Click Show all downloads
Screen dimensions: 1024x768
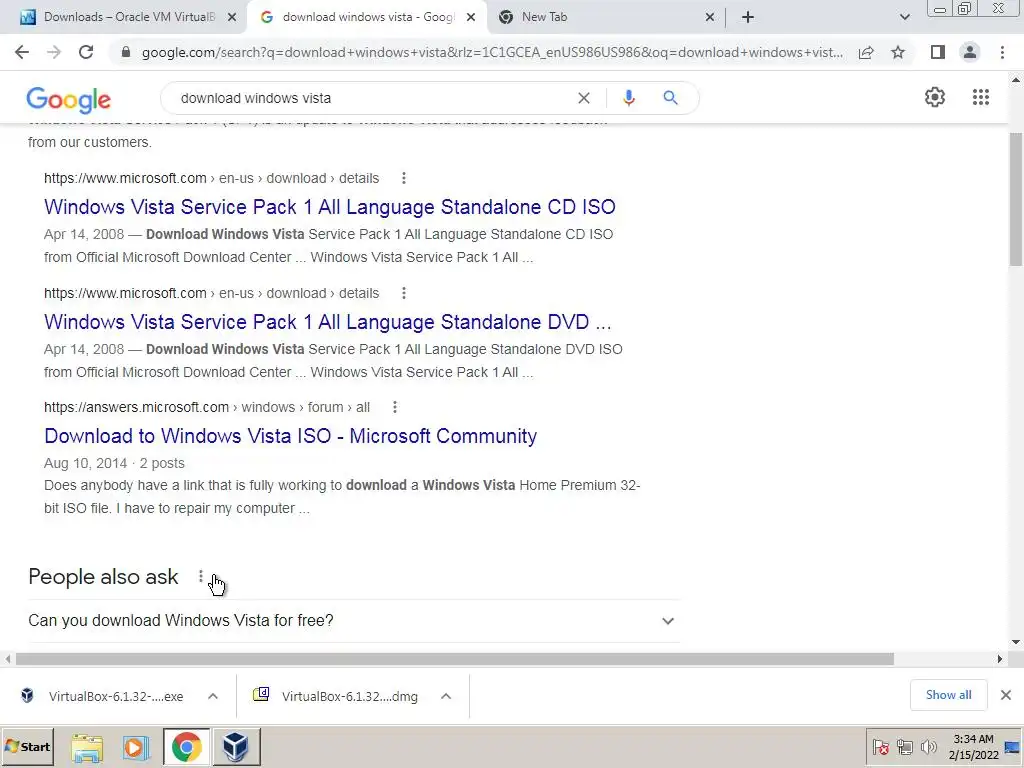tap(948, 695)
